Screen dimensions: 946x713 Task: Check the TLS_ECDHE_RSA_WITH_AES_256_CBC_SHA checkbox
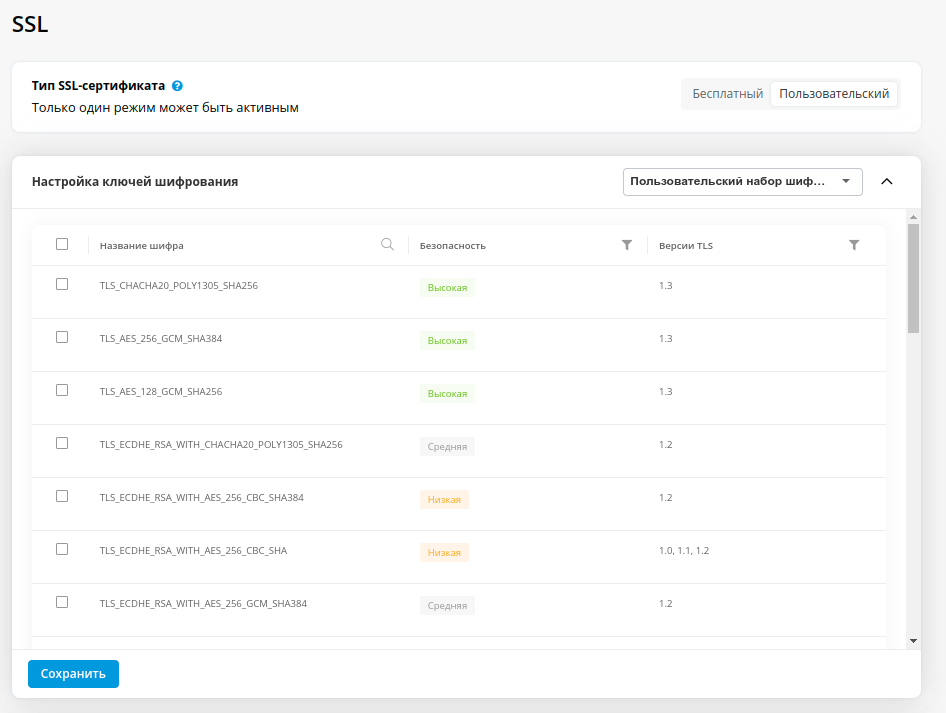tap(62, 549)
